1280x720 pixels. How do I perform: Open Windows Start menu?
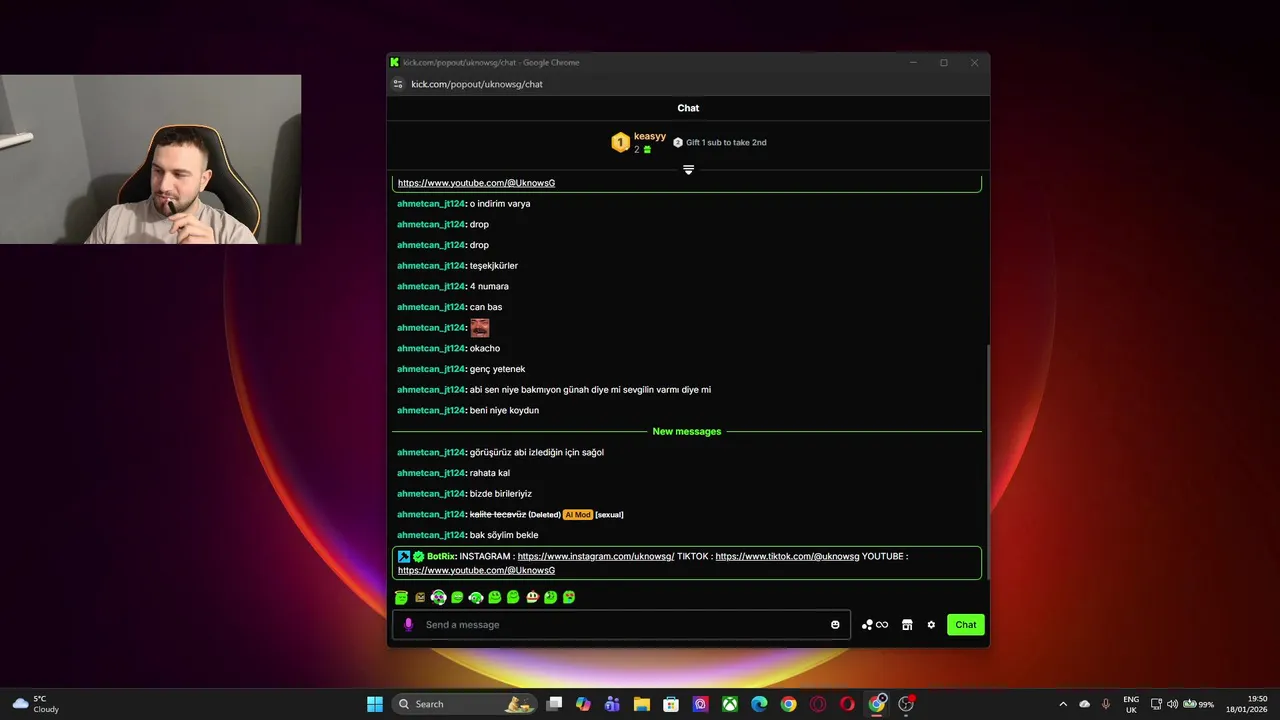coord(375,704)
